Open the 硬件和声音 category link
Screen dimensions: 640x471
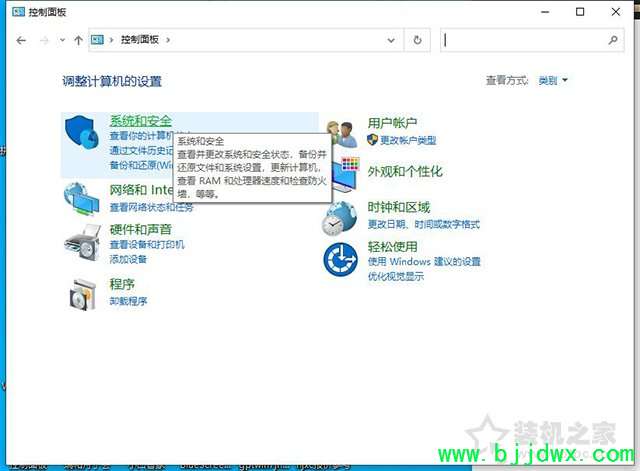[140, 229]
